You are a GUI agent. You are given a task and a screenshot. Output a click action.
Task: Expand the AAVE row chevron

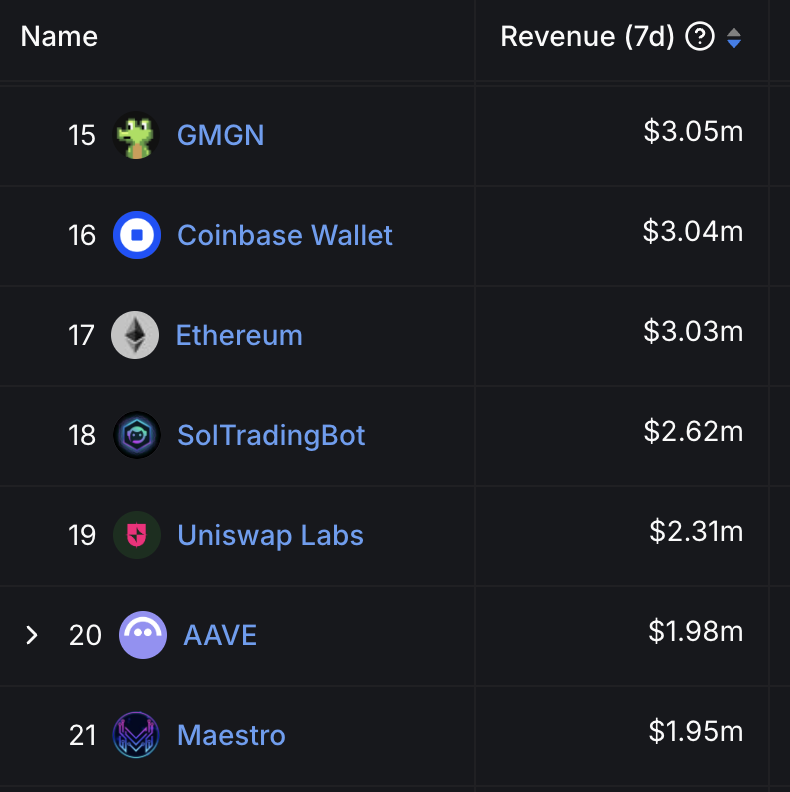pyautogui.click(x=32, y=635)
